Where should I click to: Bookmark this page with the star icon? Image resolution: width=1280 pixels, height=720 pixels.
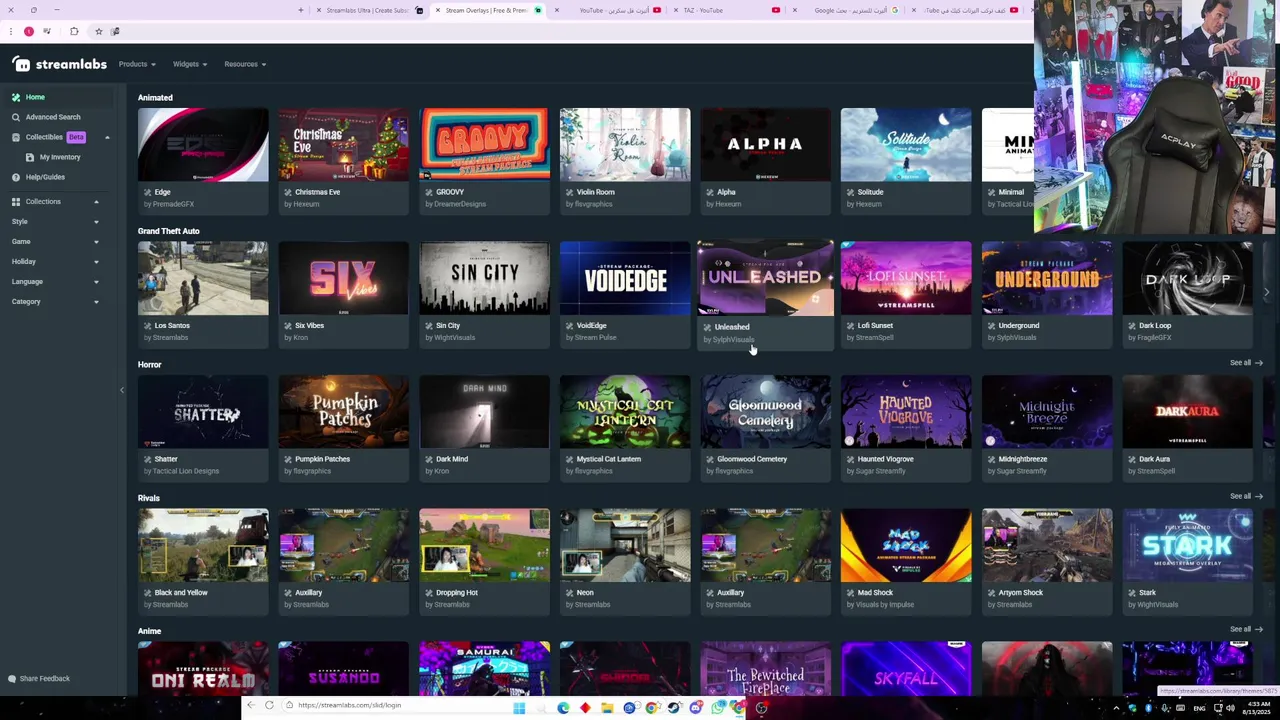click(98, 31)
